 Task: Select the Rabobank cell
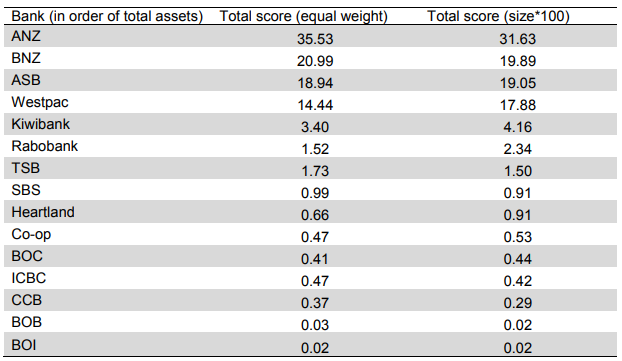44,146
